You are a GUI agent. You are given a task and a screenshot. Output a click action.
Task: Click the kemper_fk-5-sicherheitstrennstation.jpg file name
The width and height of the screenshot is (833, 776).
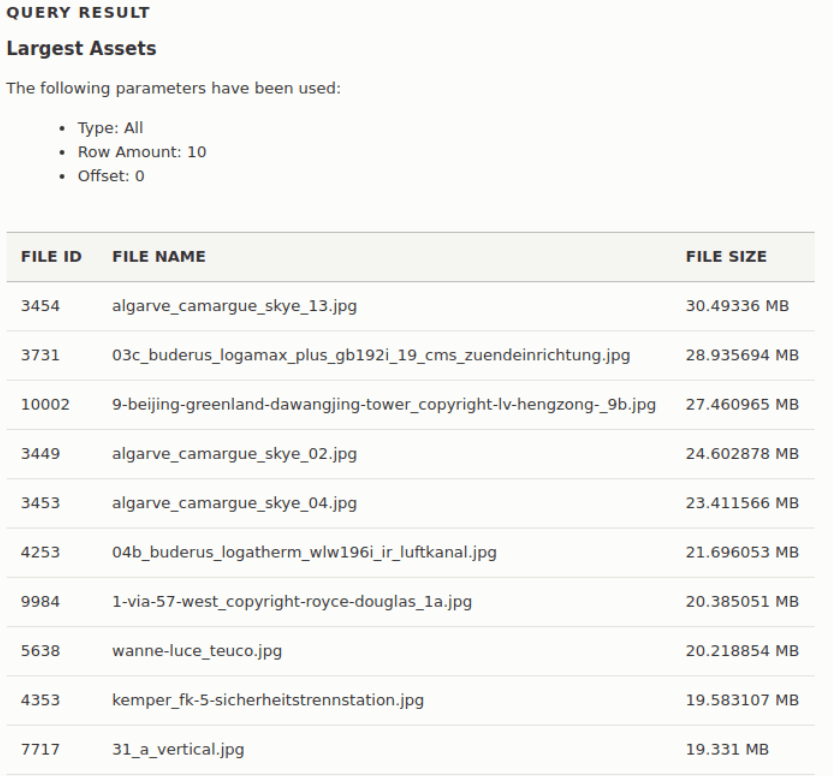(267, 700)
